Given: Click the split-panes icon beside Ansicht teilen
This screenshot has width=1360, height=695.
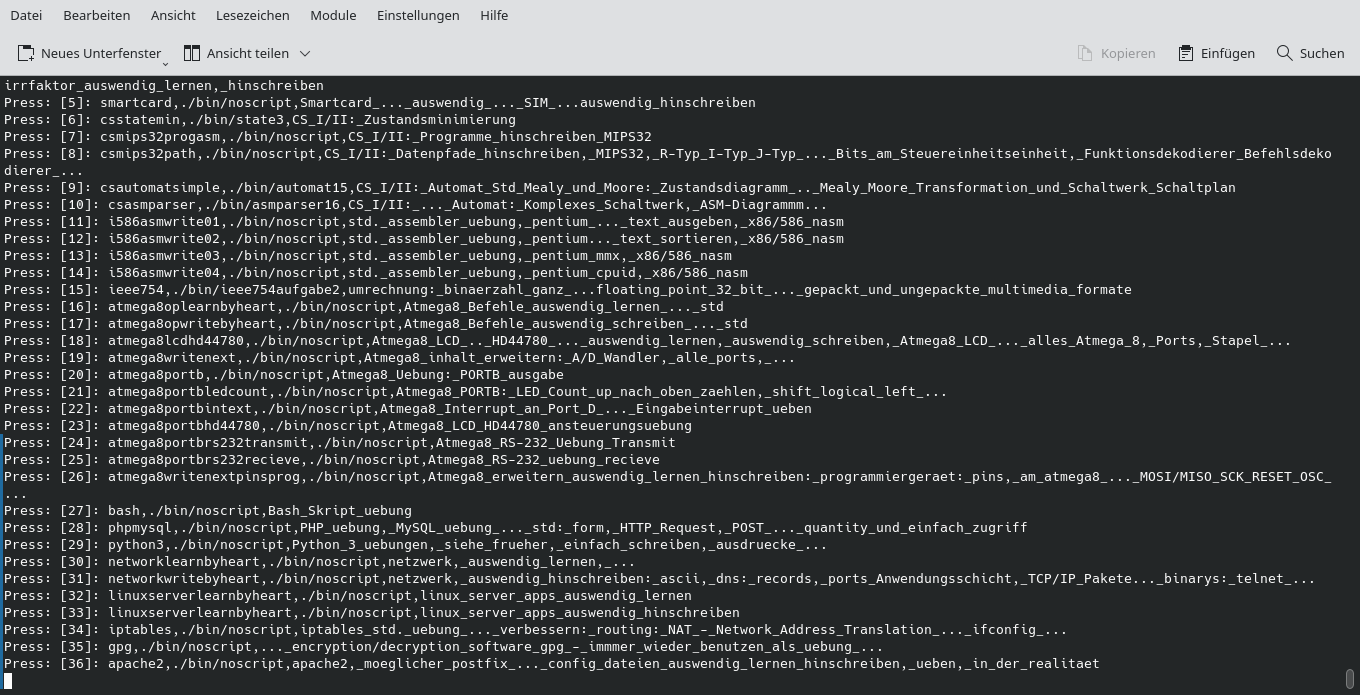Looking at the screenshot, I should pos(192,53).
